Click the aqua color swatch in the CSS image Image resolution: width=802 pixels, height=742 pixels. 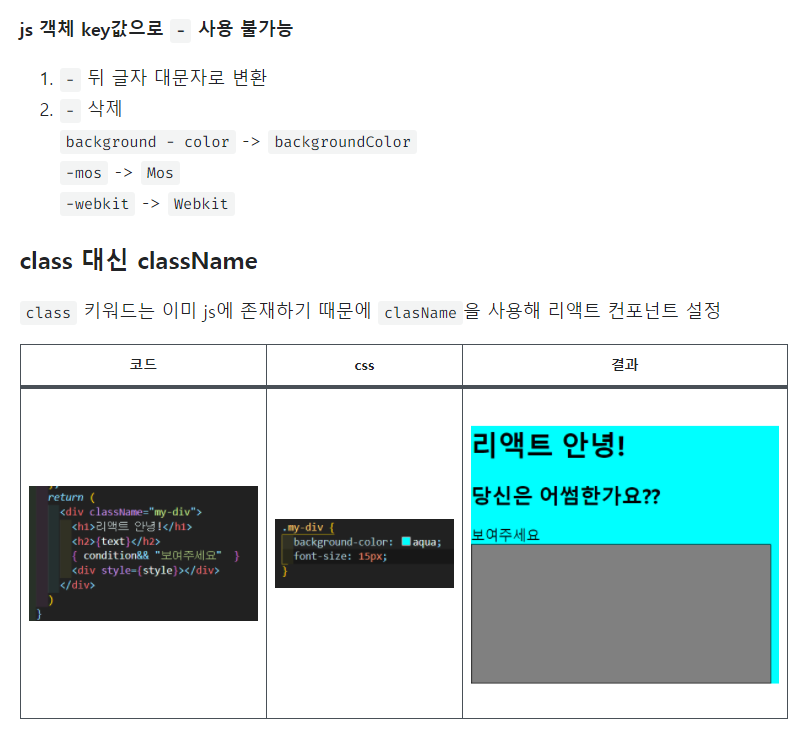point(406,542)
